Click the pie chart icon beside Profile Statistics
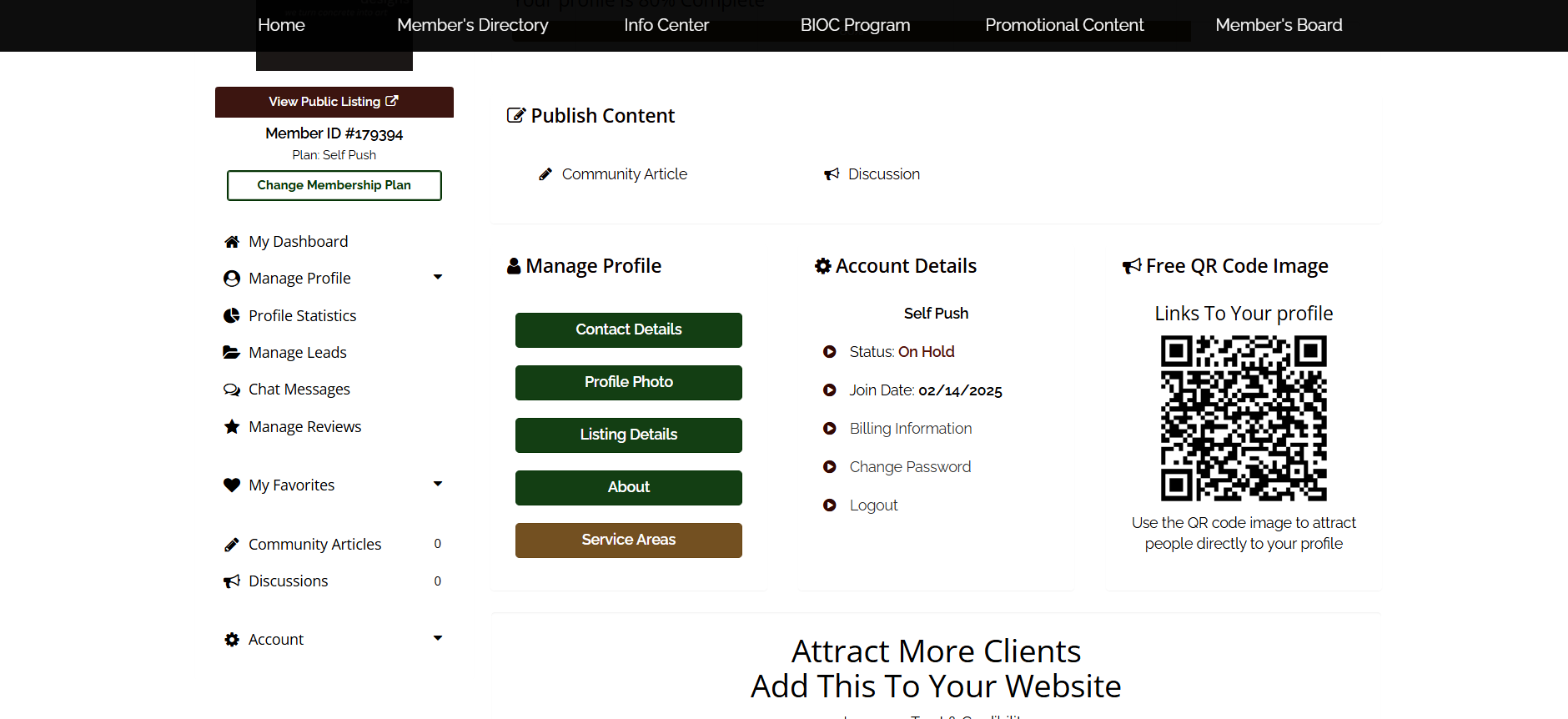 232,315
